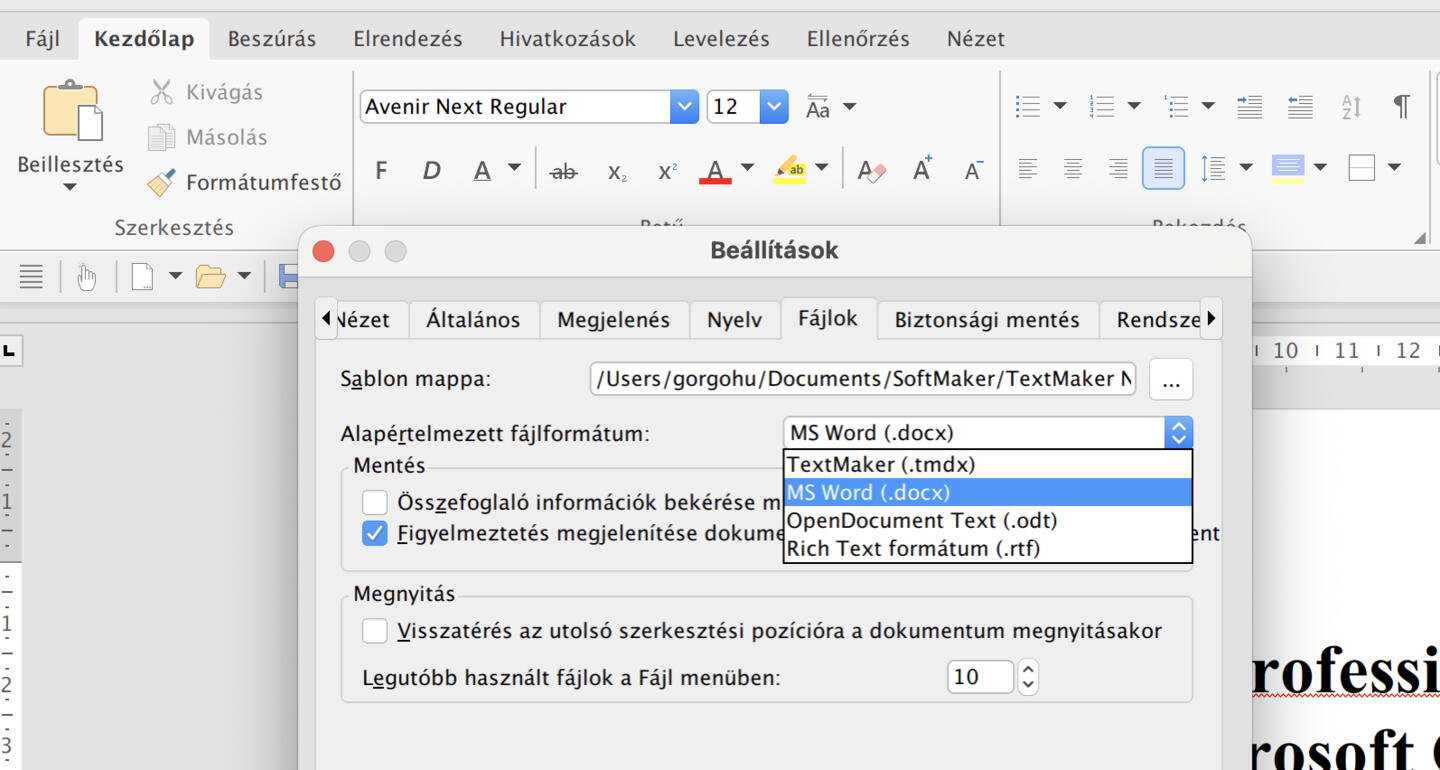This screenshot has width=1440, height=770.
Task: Choose TextMaker (.tmdx) format option
Action: tap(988, 464)
